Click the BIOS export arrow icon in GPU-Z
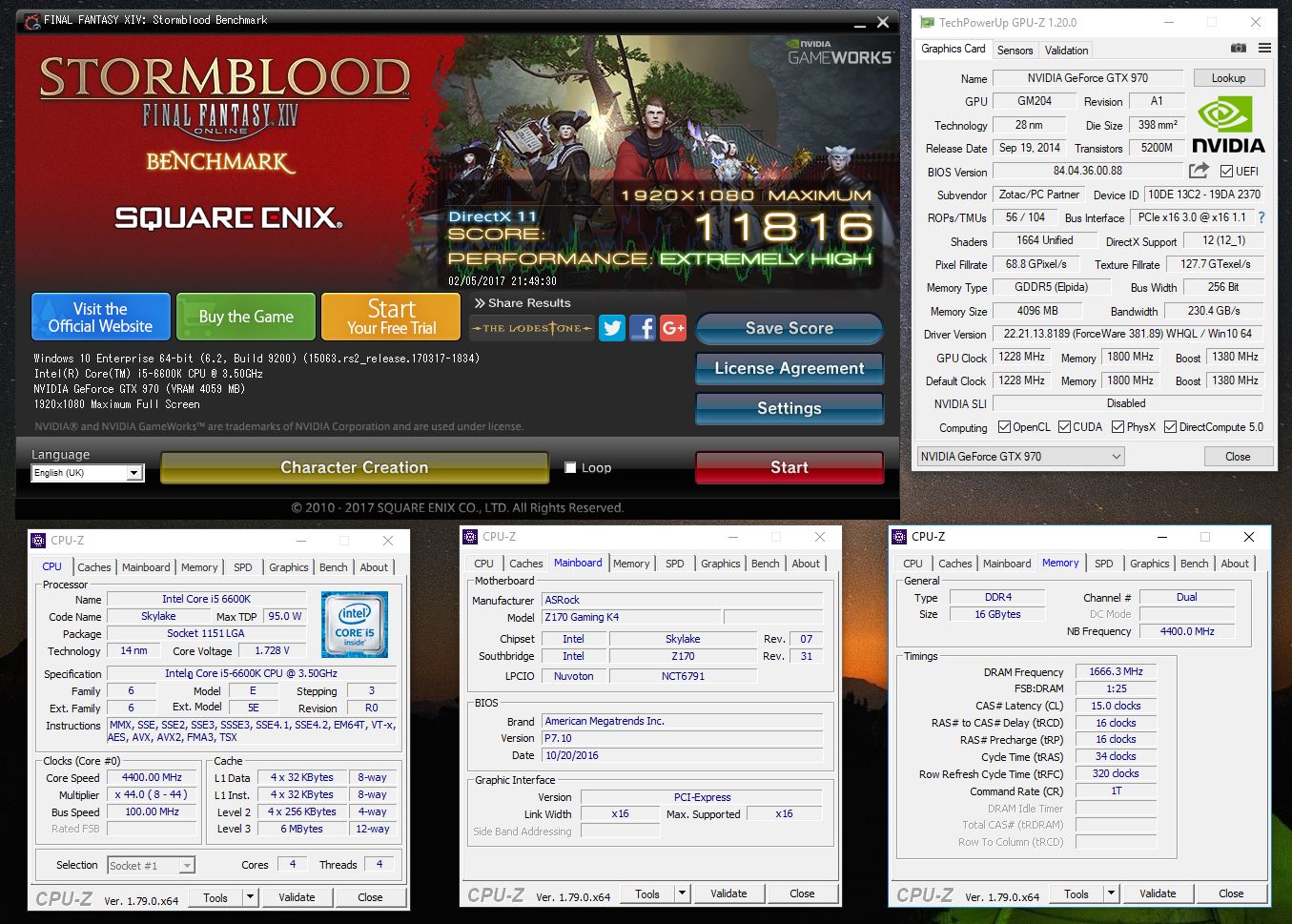The width and height of the screenshot is (1292, 924). click(1199, 171)
